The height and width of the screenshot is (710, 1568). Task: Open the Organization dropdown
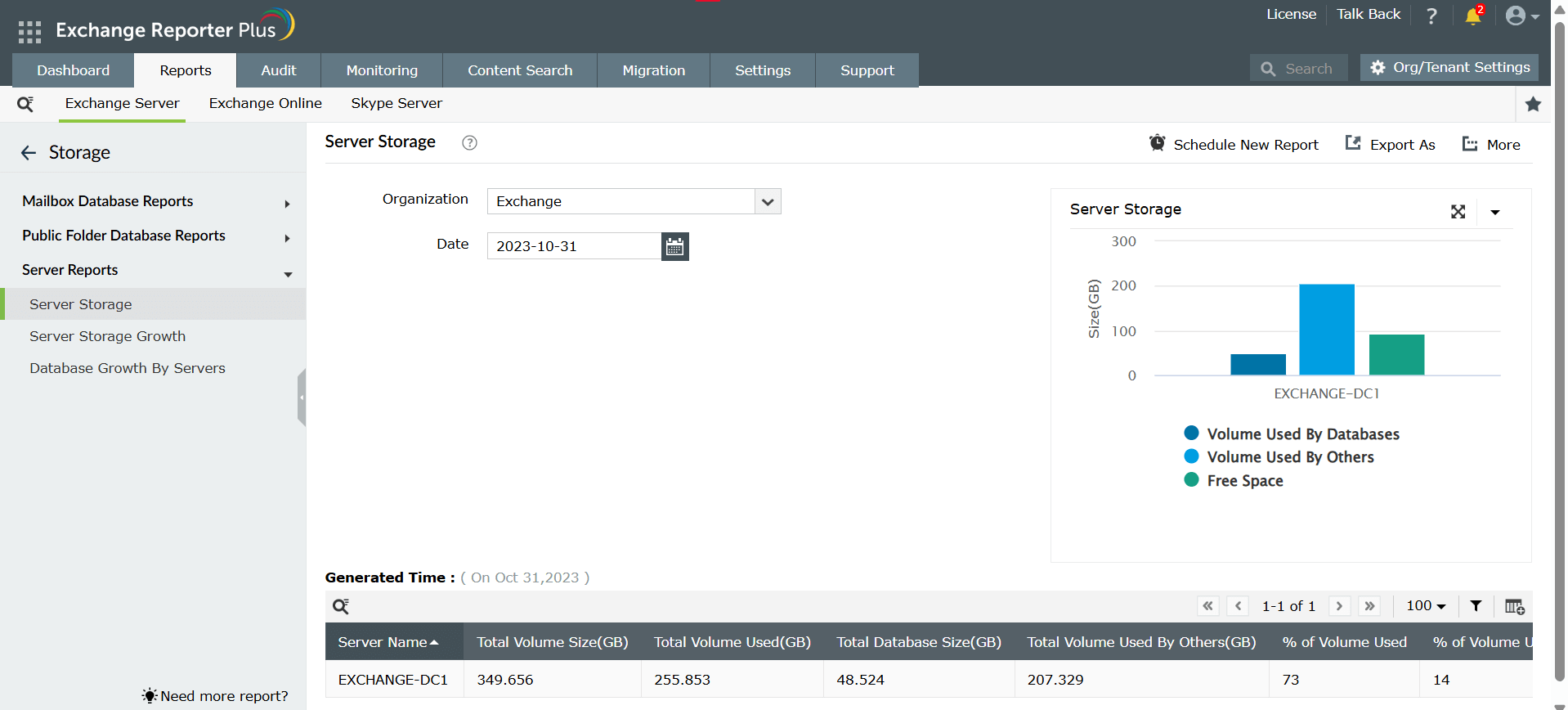(634, 201)
